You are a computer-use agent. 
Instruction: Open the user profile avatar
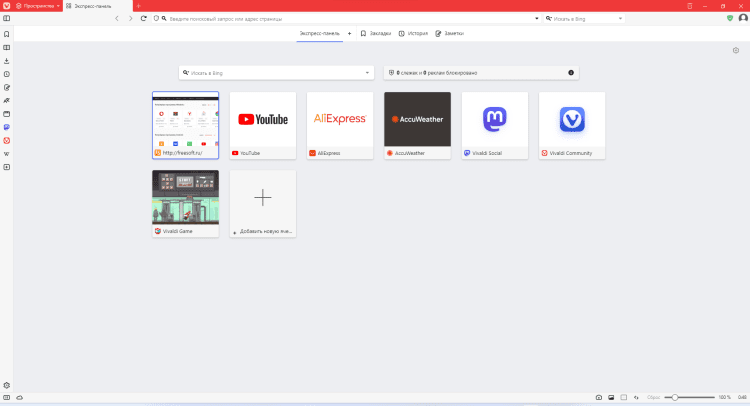point(743,18)
